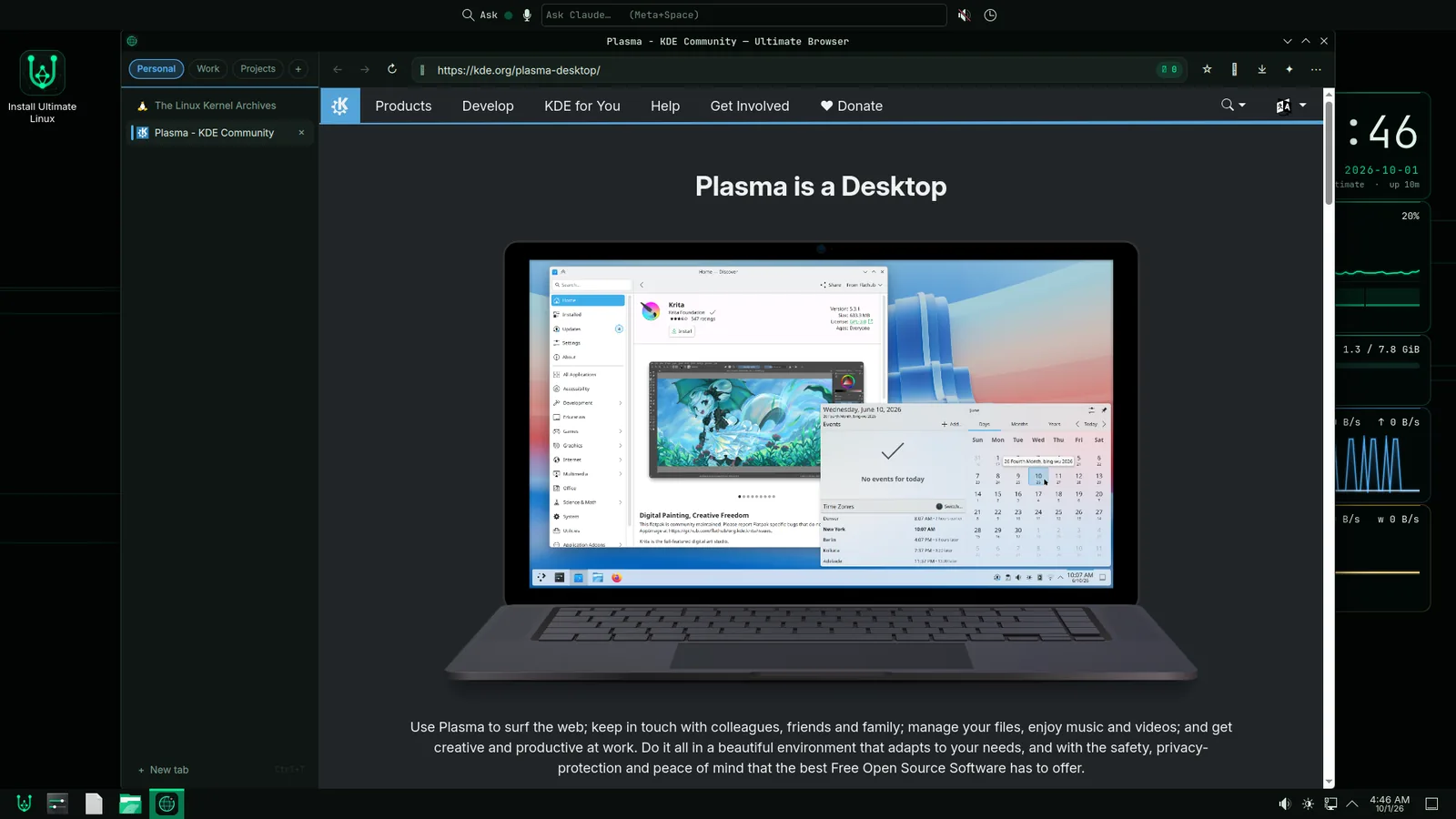Open the downloads arrow icon

pos(1261,69)
